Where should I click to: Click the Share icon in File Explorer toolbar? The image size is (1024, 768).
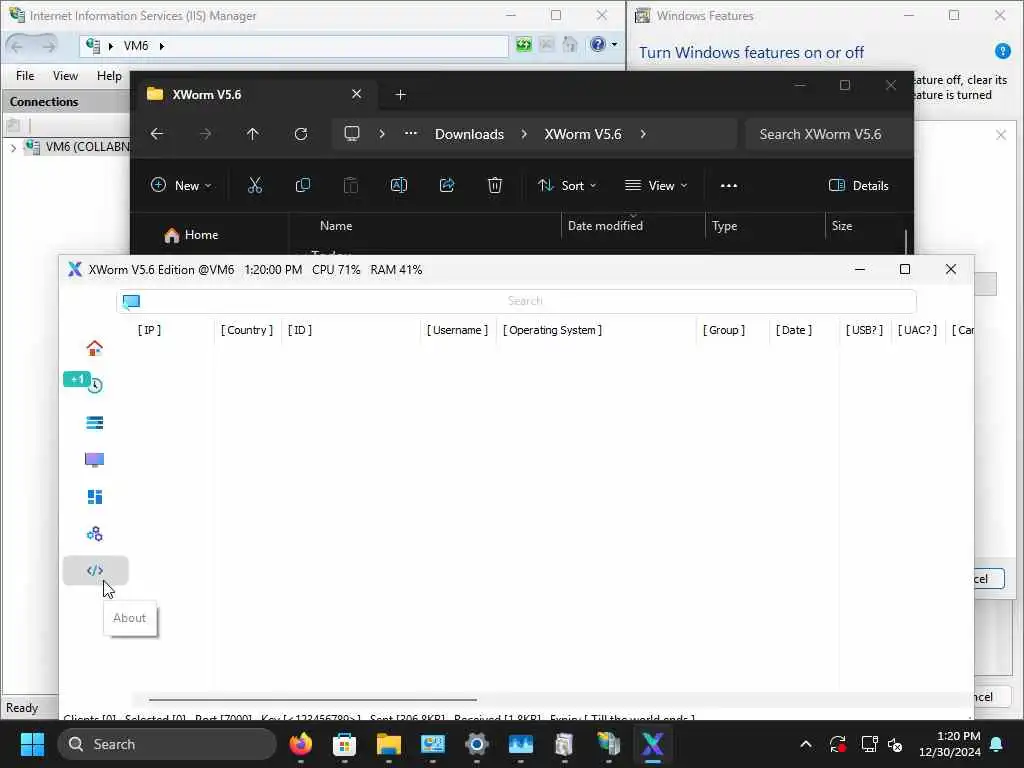click(x=447, y=185)
